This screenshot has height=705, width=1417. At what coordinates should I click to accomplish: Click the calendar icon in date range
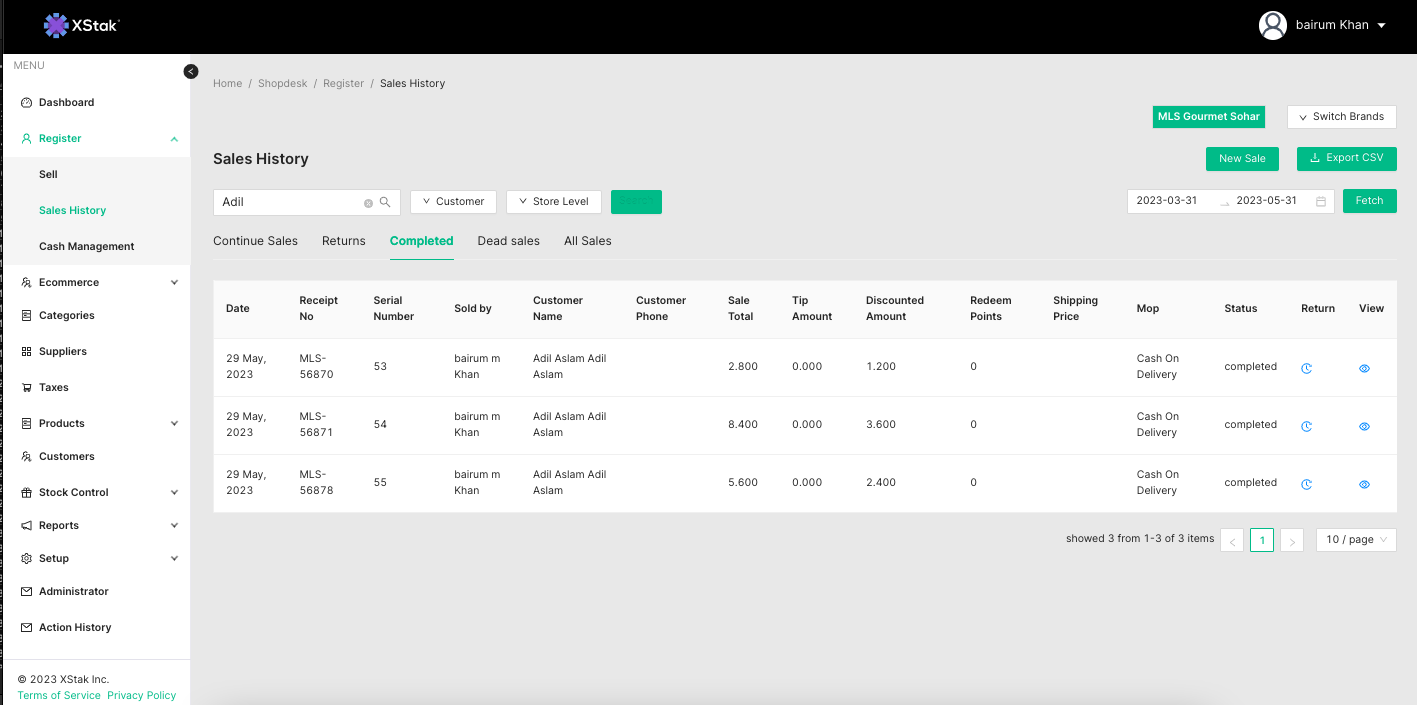click(1320, 201)
